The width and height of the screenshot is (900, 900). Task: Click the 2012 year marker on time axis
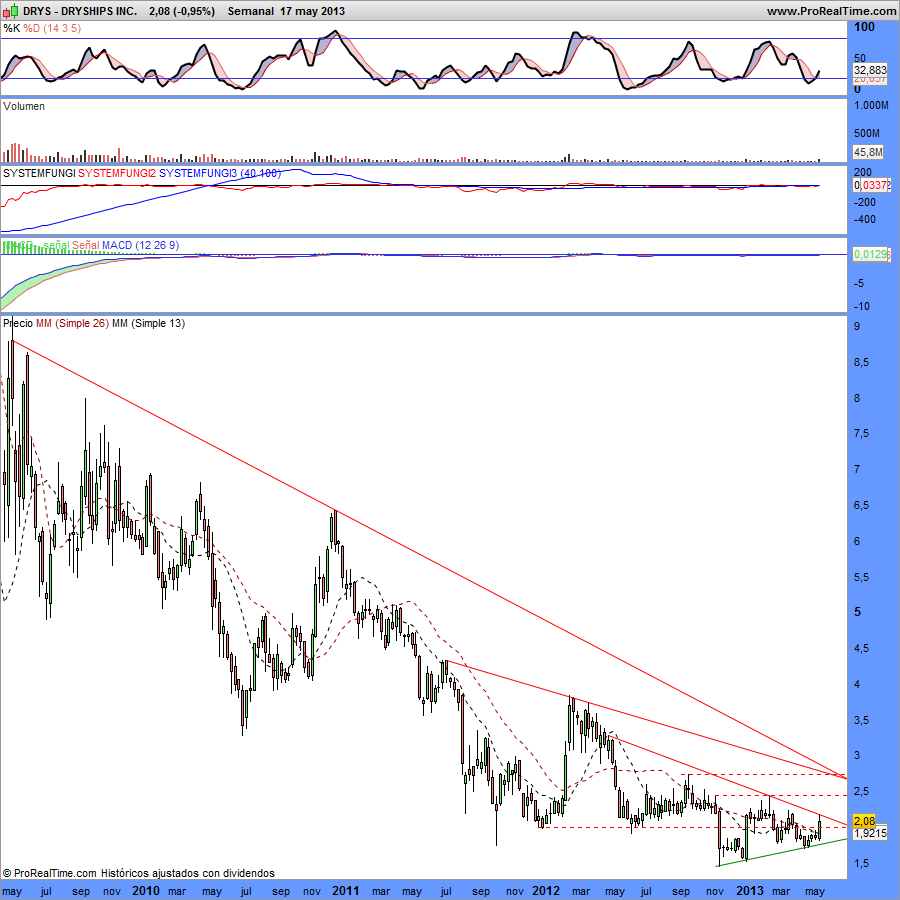pos(545,890)
